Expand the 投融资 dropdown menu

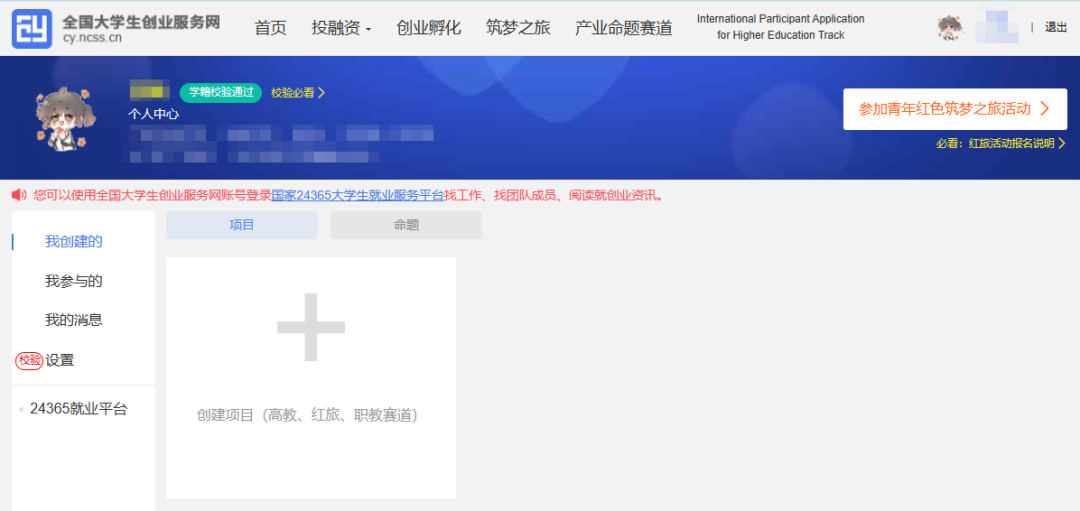pyautogui.click(x=341, y=28)
